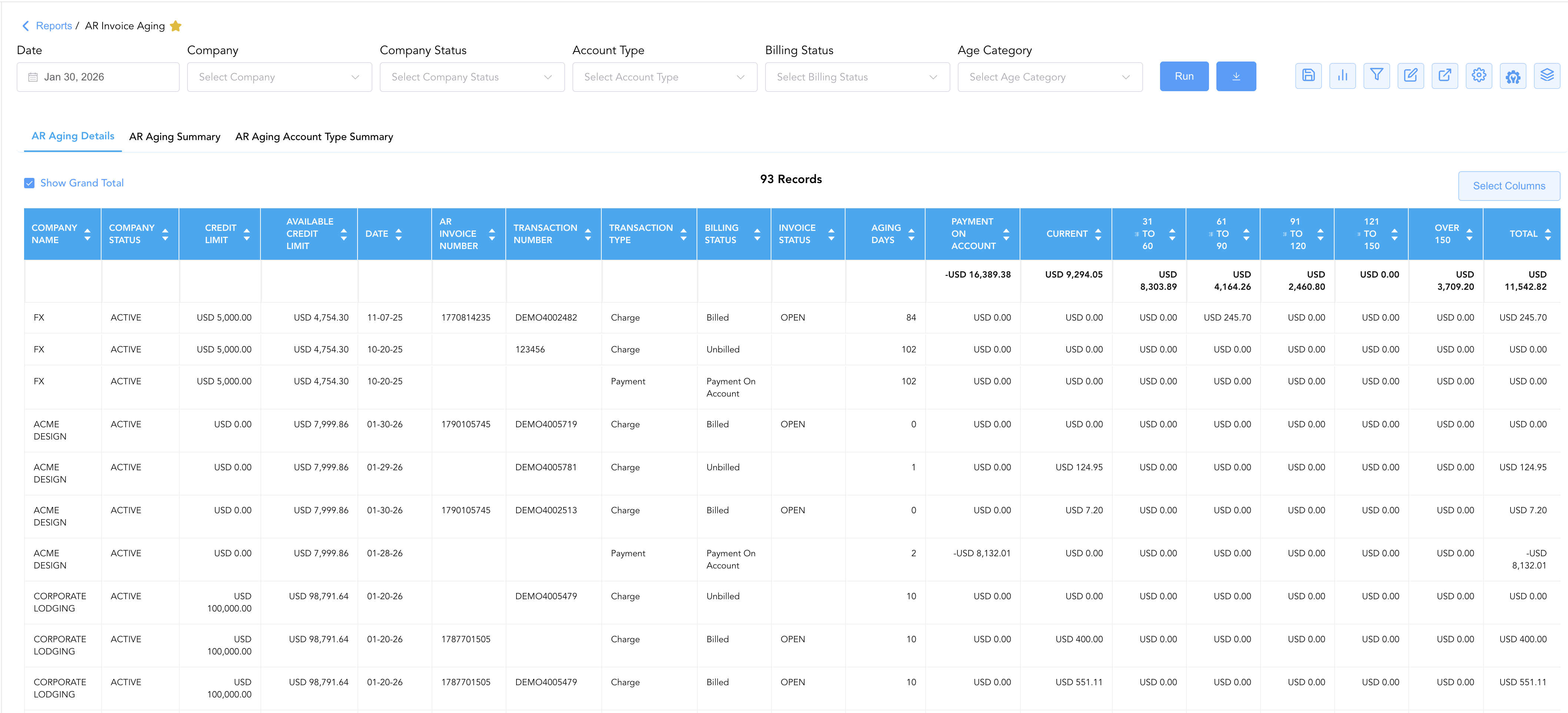Screen dimensions: 1568x713
Task: Open the Select Company Status dropdown
Action: tap(472, 77)
